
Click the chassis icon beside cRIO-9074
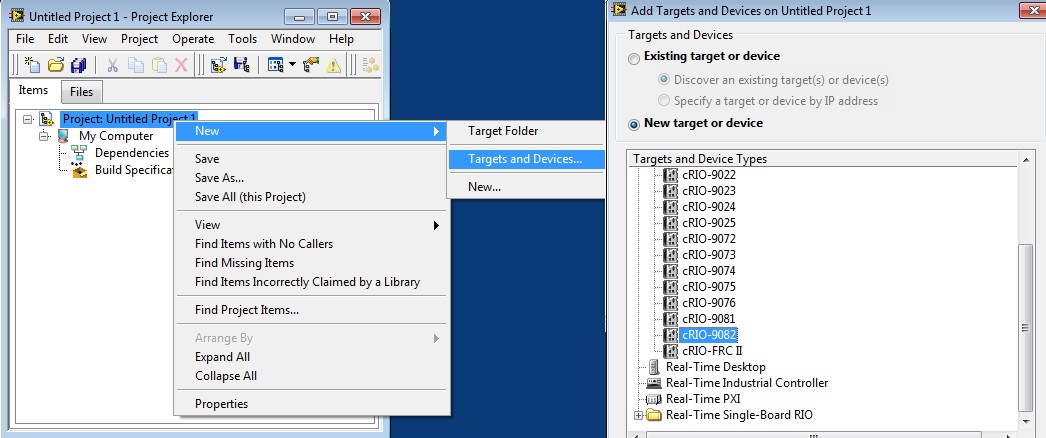pos(670,271)
